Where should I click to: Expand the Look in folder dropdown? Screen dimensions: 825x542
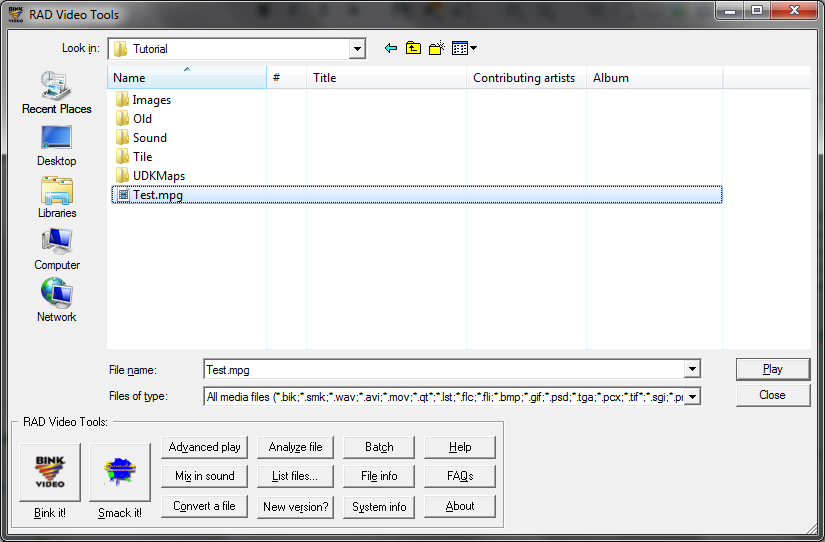[x=357, y=49]
